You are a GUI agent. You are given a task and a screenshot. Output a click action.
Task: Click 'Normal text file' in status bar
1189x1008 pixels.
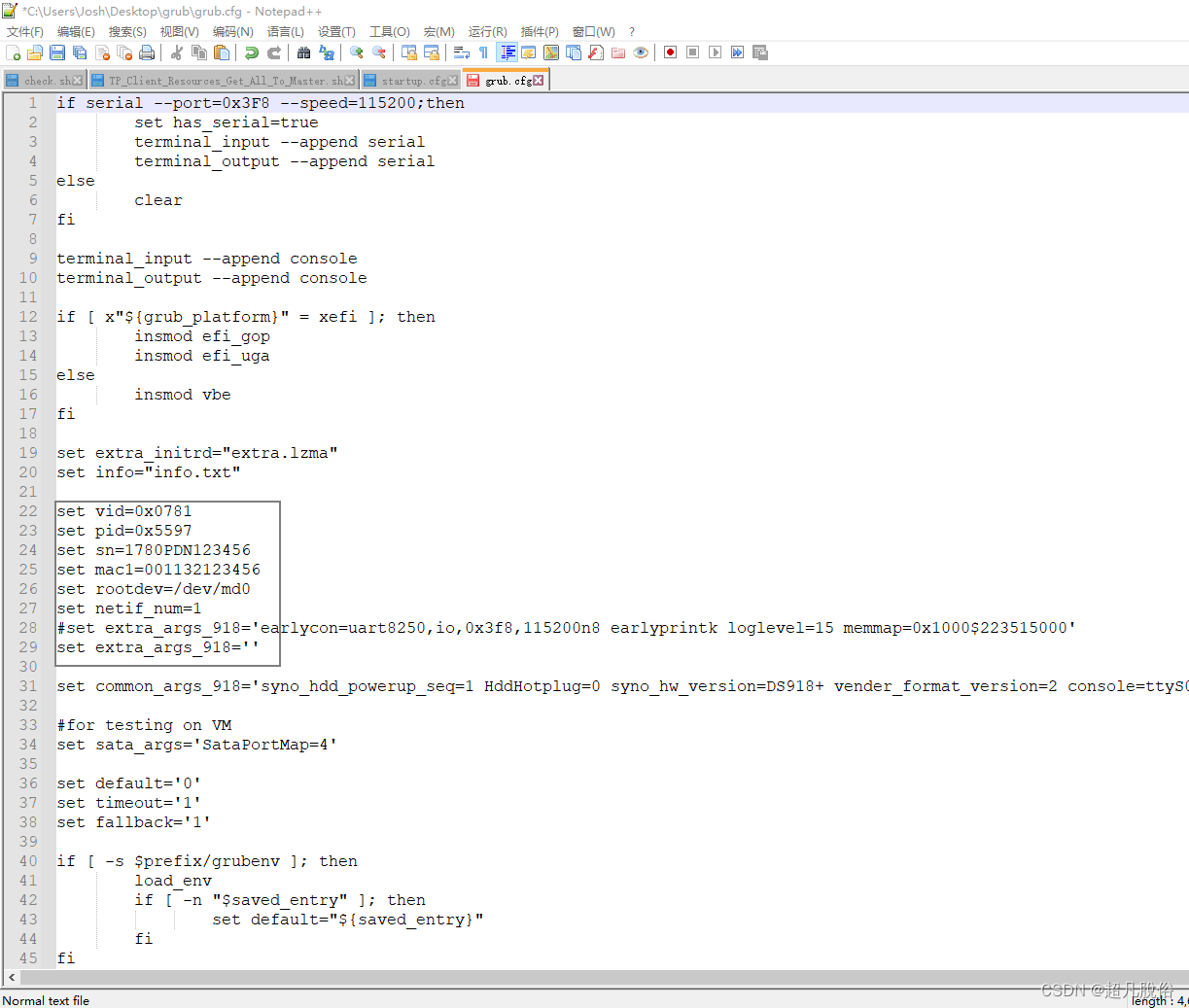(x=46, y=1000)
